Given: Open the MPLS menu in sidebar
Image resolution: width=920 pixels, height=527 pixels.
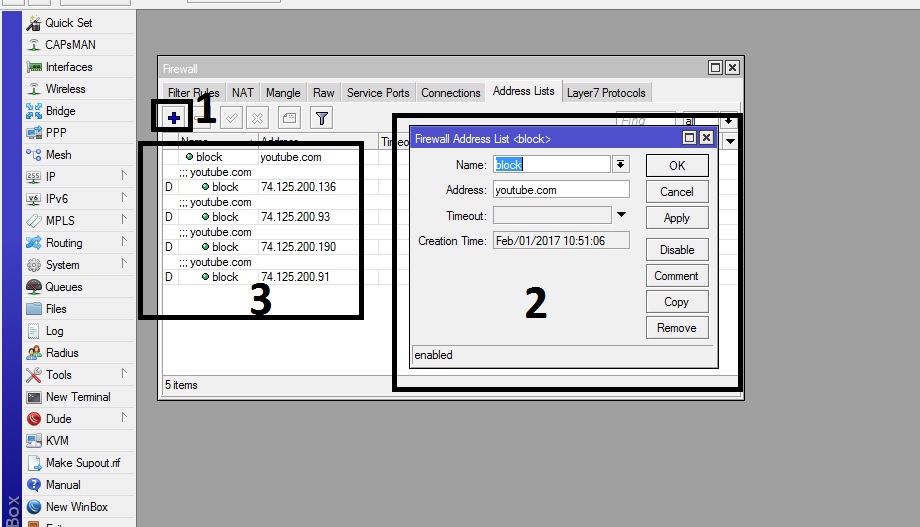Looking at the screenshot, I should 79,221.
